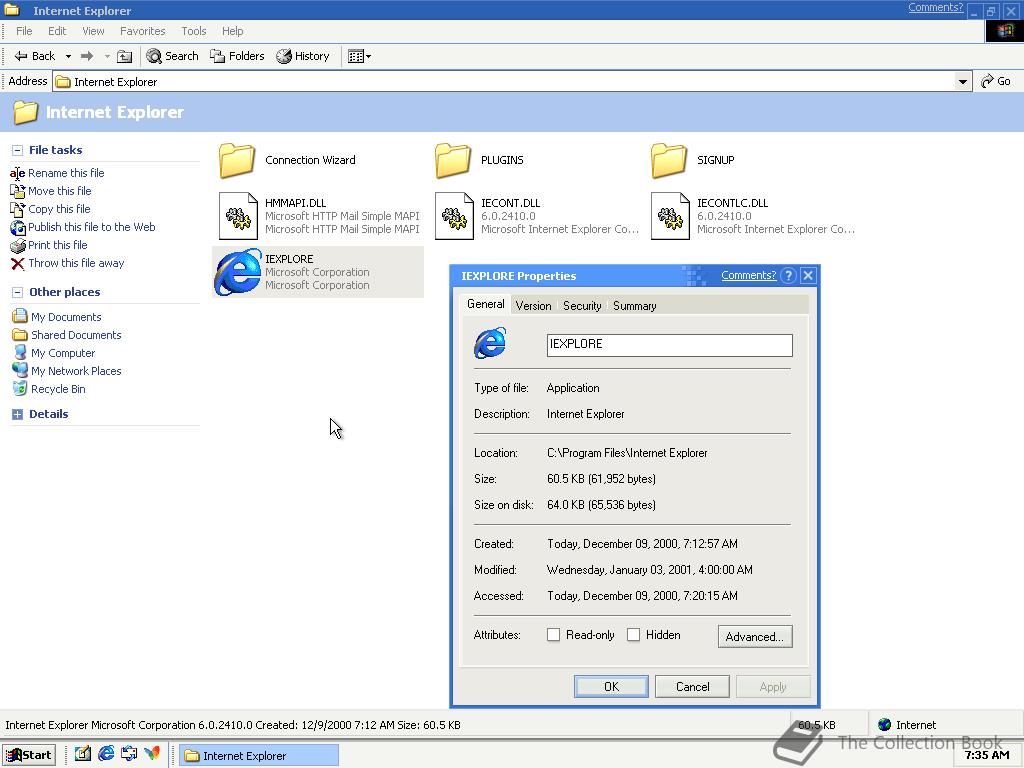Select the PLUGINS folder
The height and width of the screenshot is (768, 1024).
coord(479,160)
